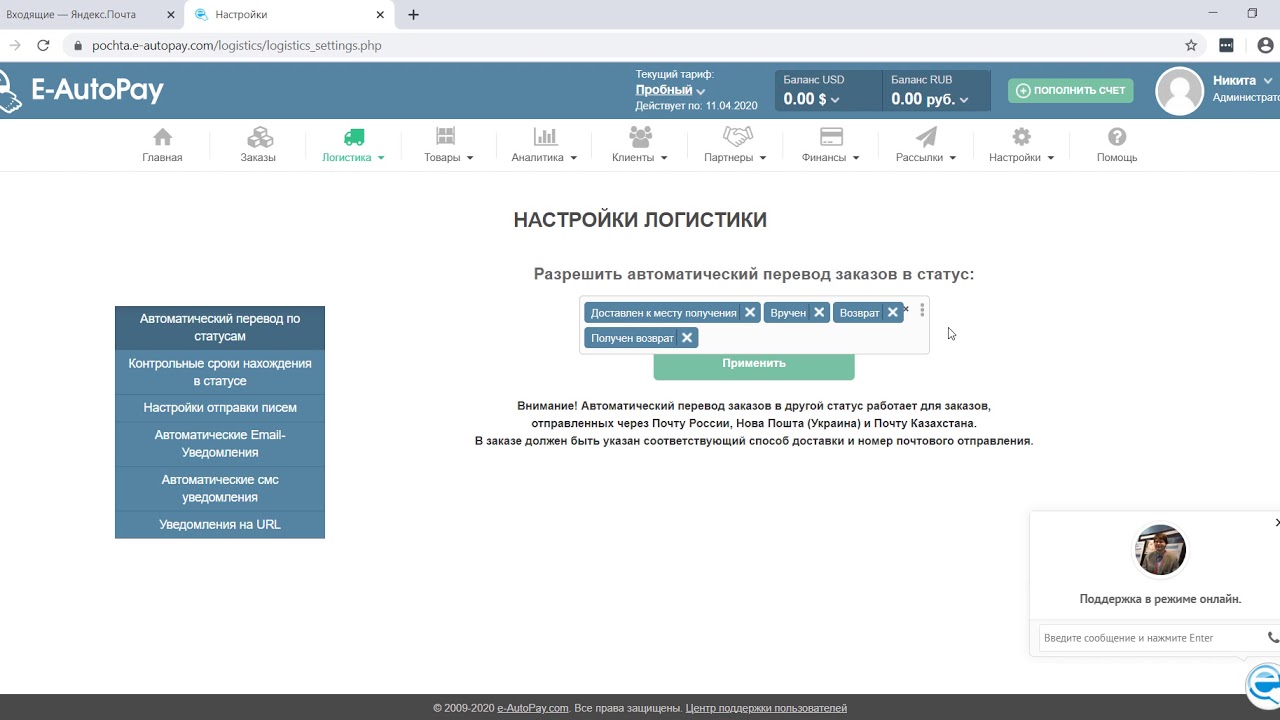Open the status selector three-dots menu
This screenshot has height=720, width=1280.
tap(922, 311)
